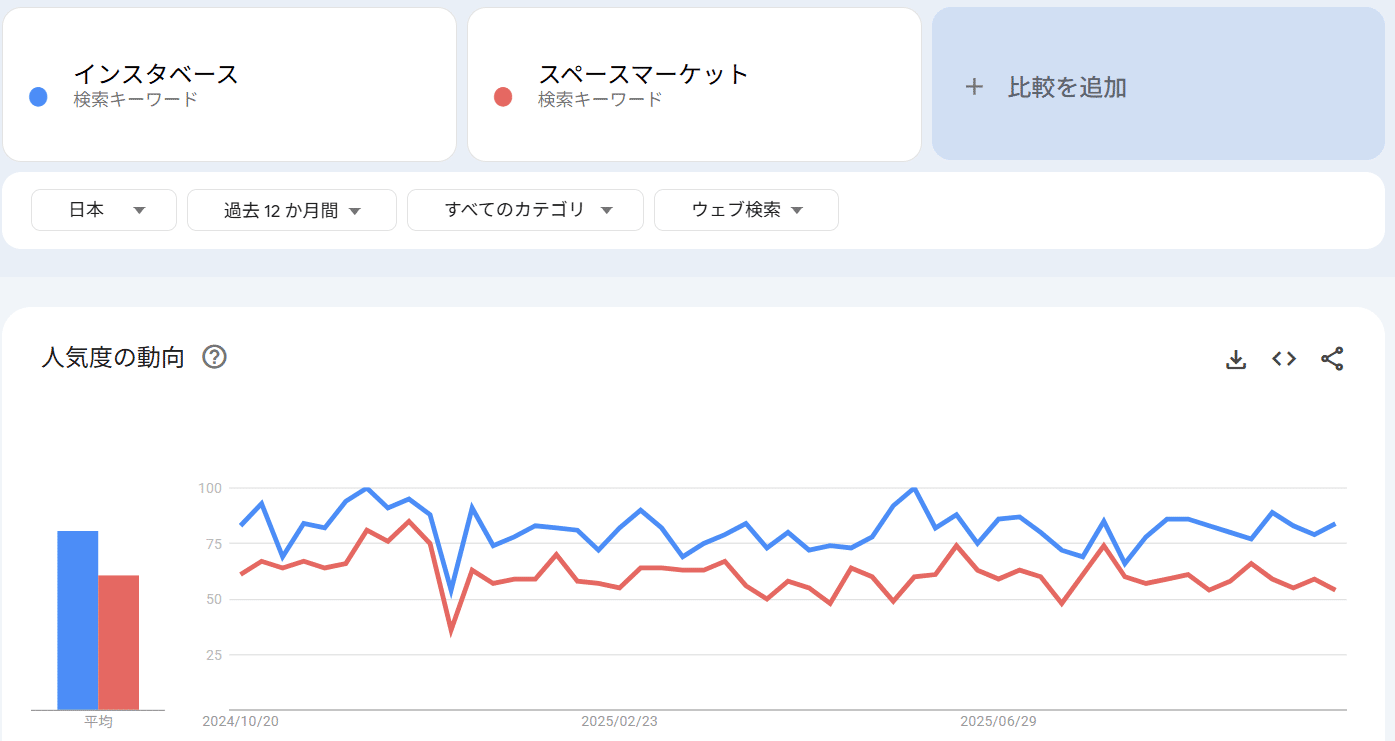Click the 人気度の動向 heading
This screenshot has height=741, width=1395.
pos(113,357)
